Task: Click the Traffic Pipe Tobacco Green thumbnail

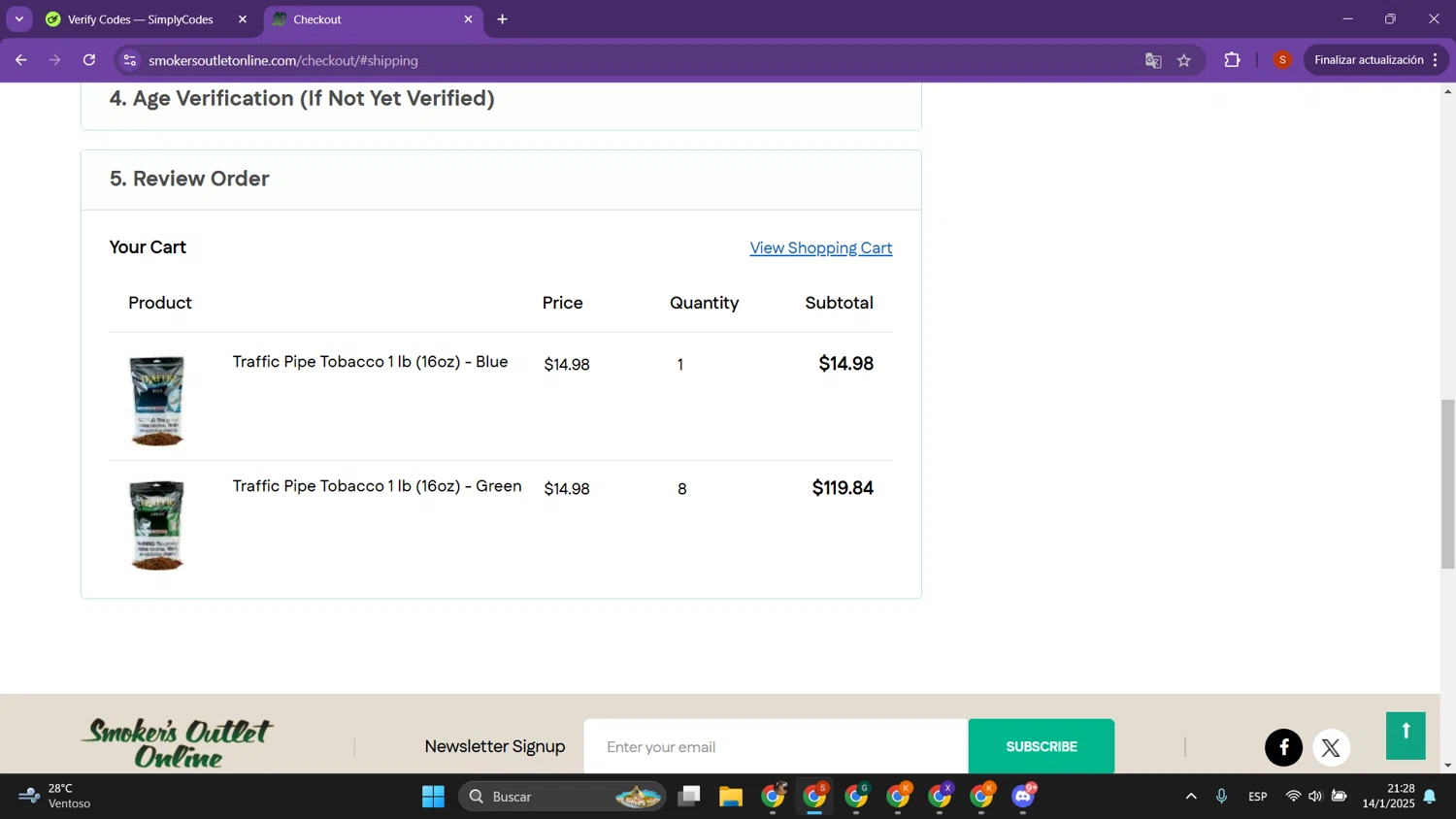Action: (157, 525)
